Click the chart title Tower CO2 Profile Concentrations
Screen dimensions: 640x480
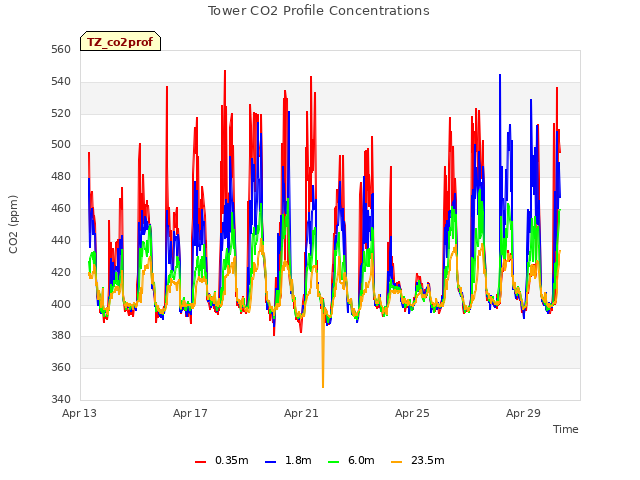pyautogui.click(x=318, y=11)
